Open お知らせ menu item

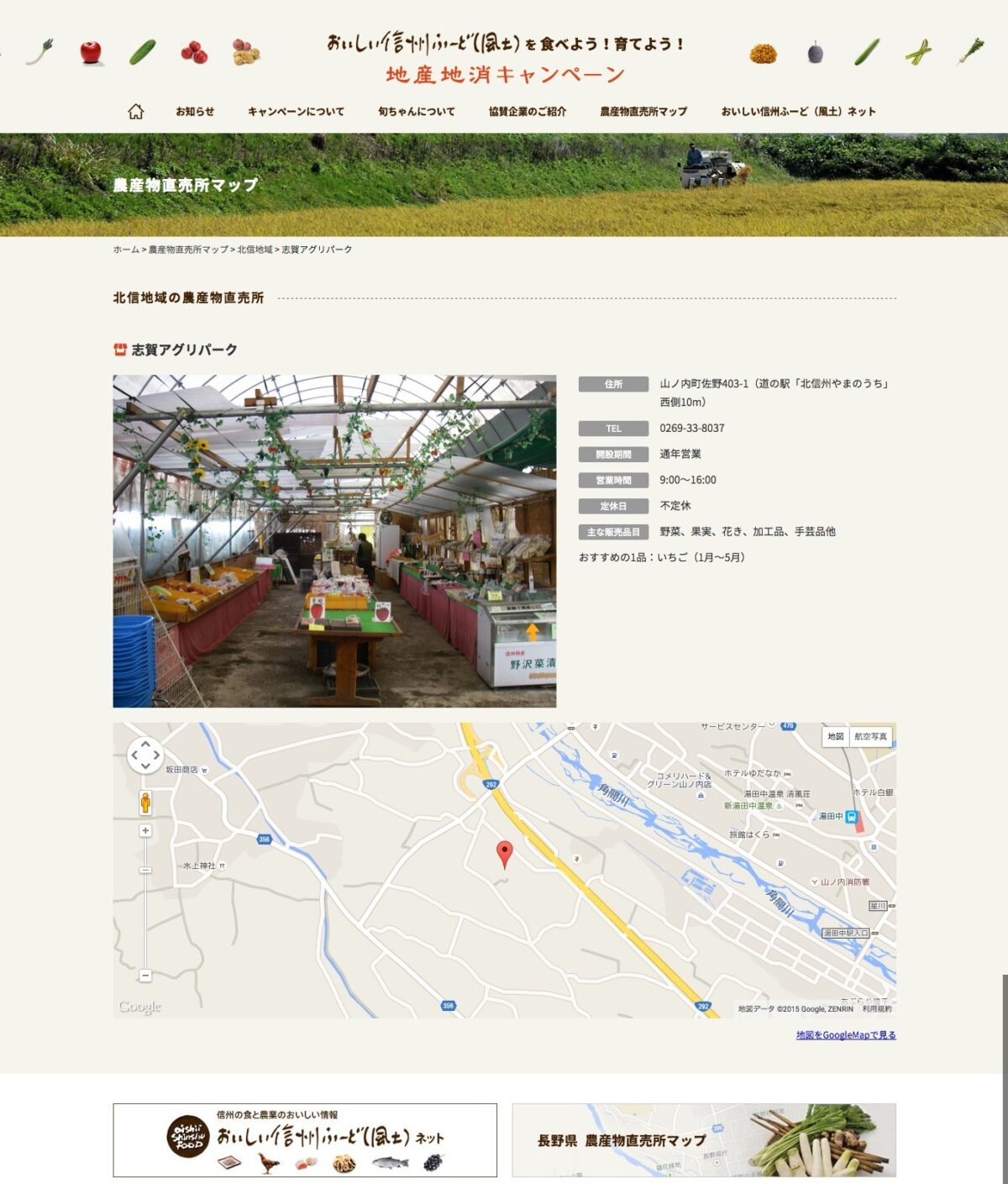pos(195,112)
